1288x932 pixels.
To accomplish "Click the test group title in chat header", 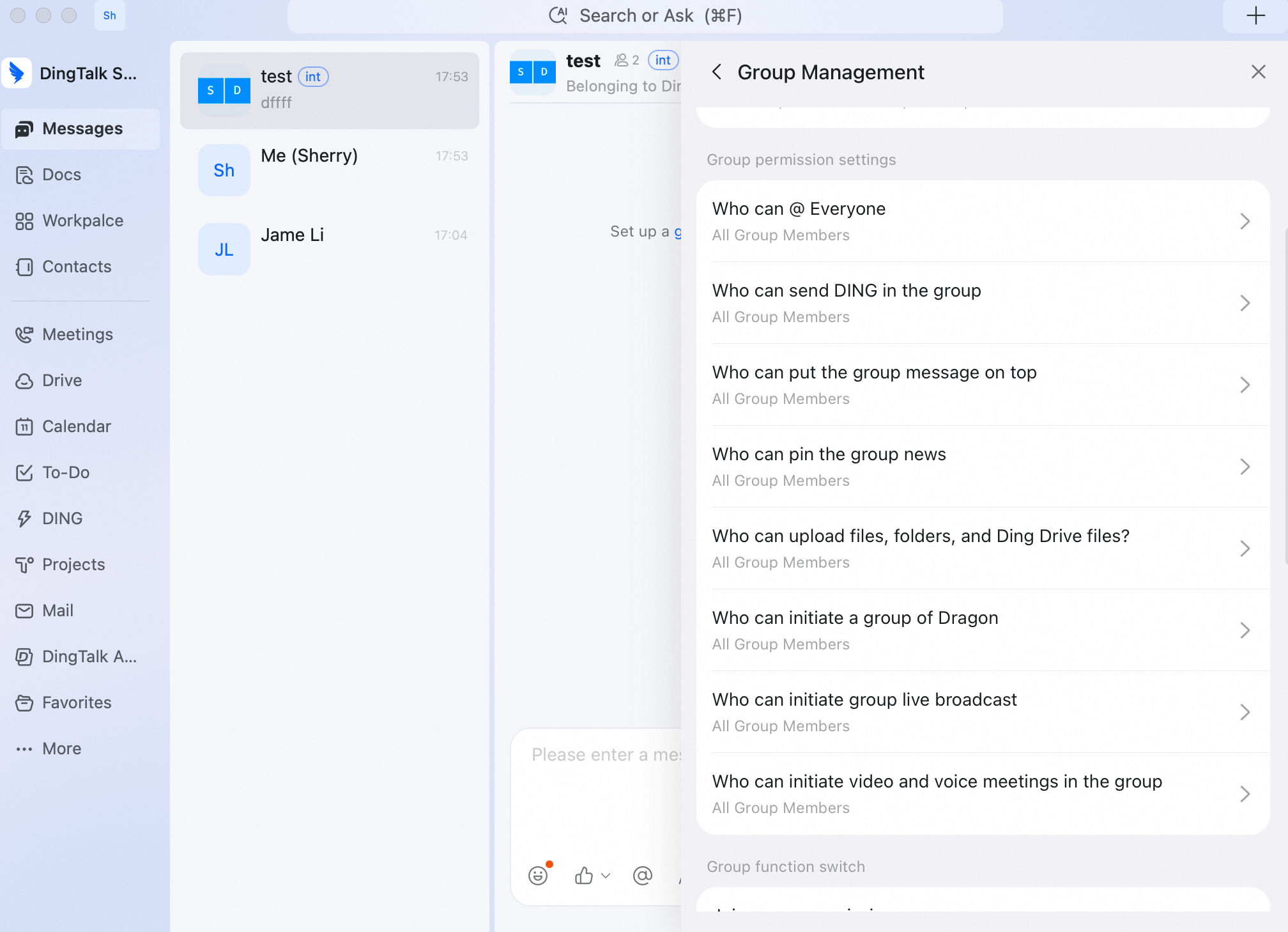I will [583, 61].
